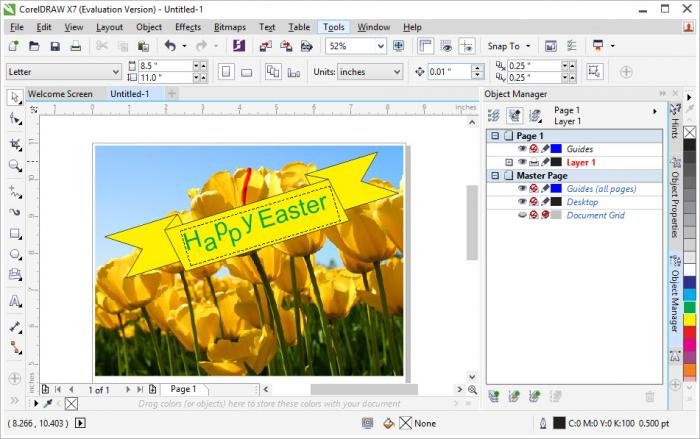The height and width of the screenshot is (439, 700).
Task: Select the Parallel Dimension tool
Action: [15, 327]
